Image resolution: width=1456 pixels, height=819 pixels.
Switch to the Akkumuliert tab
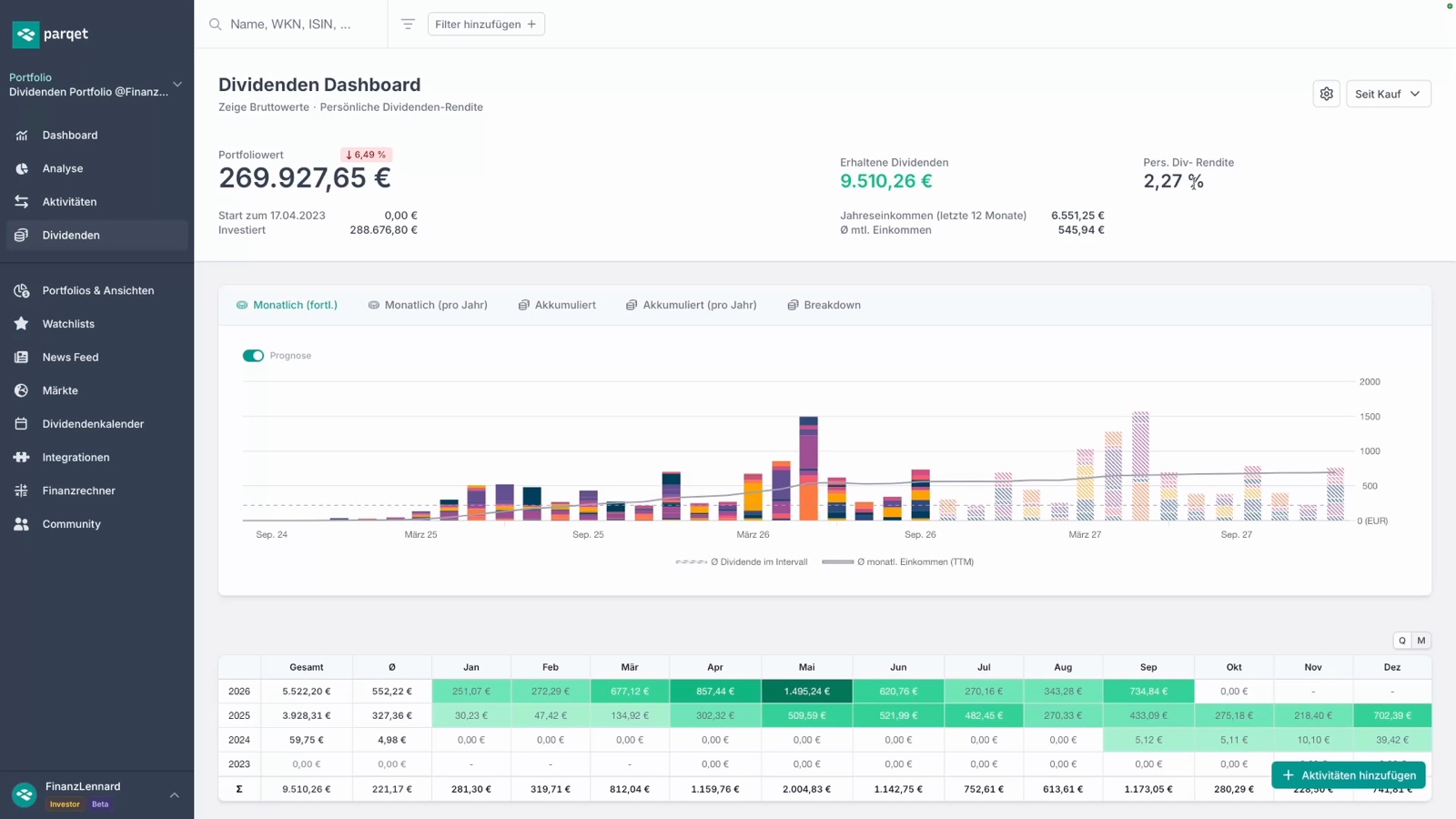557,305
